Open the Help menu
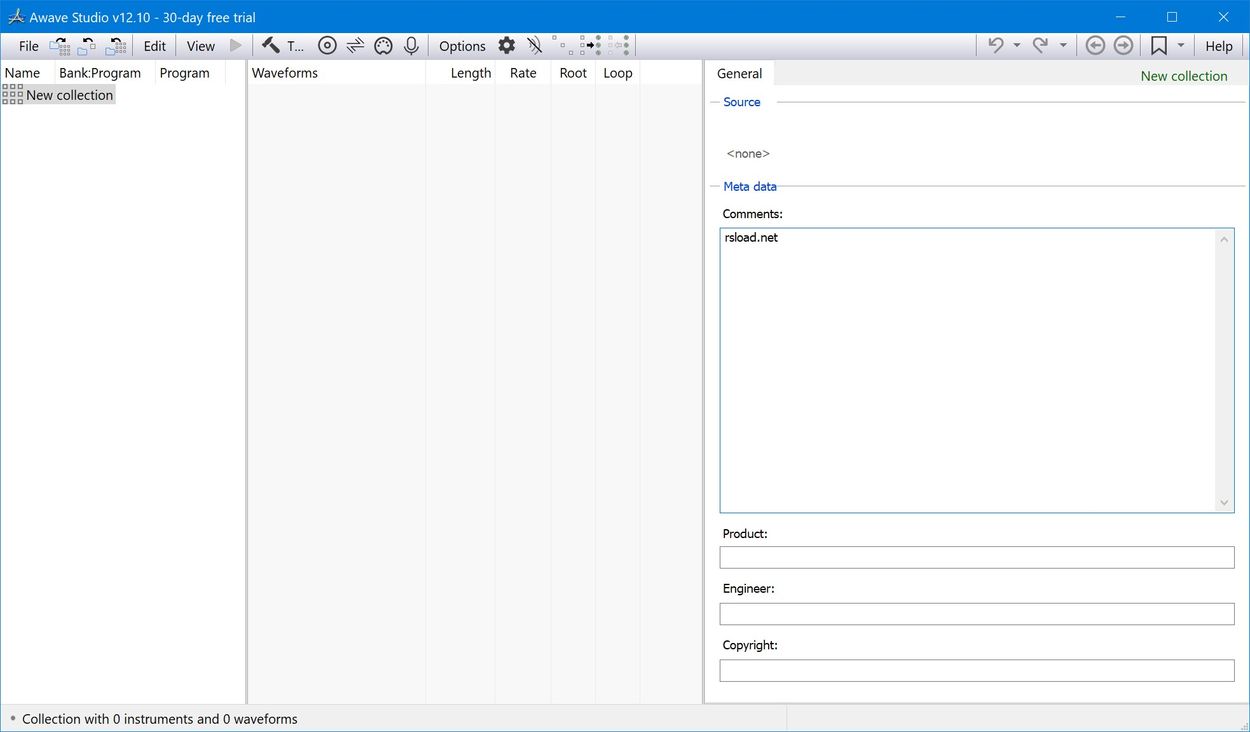Viewport: 1250px width, 732px height. point(1219,46)
